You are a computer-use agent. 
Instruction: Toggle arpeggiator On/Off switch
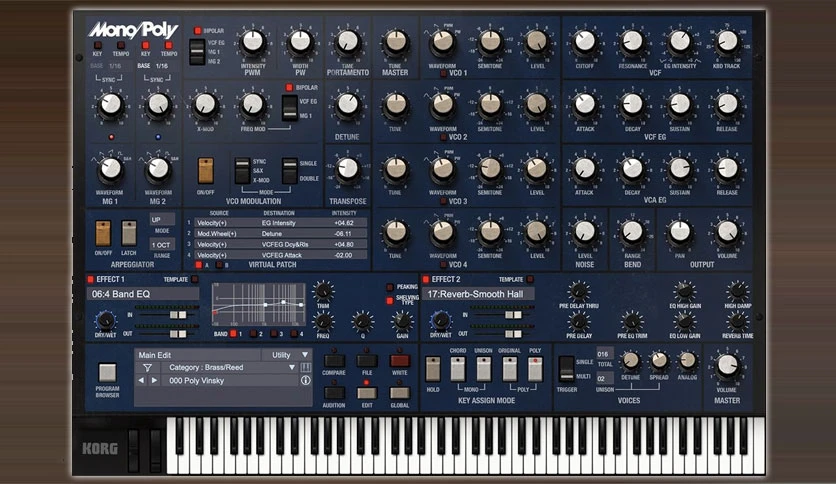(103, 233)
